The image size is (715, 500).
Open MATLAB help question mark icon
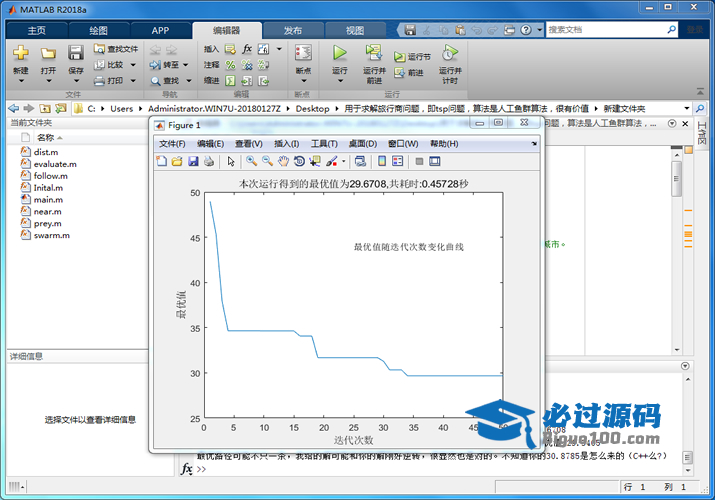click(x=526, y=30)
